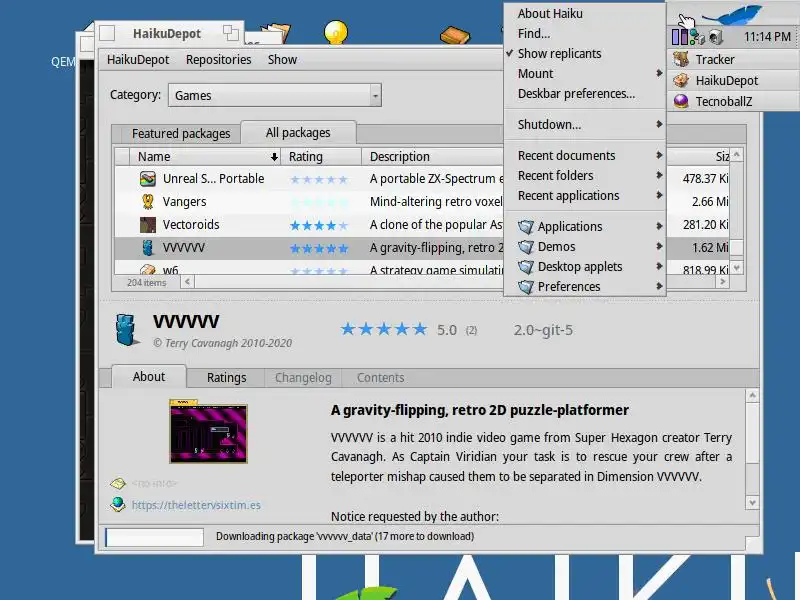Click the VVVVVV icon in package list
This screenshot has height=600, width=800.
147,247
